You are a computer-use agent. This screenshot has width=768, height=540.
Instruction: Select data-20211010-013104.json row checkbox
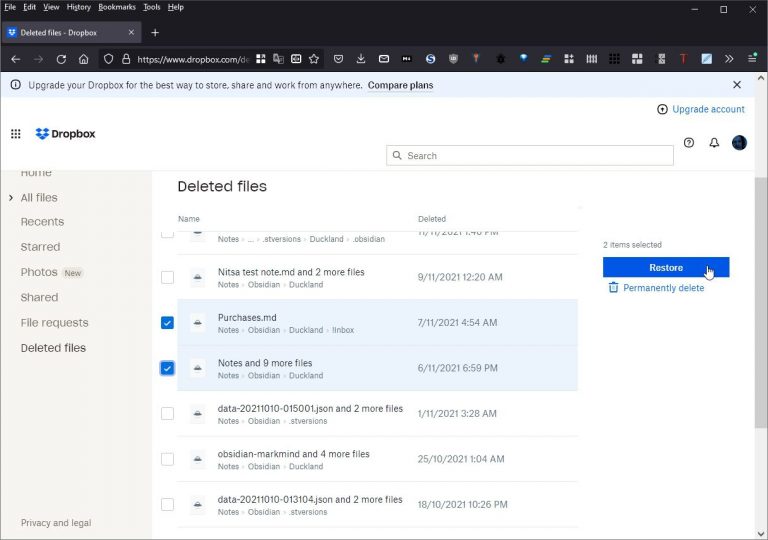point(168,504)
